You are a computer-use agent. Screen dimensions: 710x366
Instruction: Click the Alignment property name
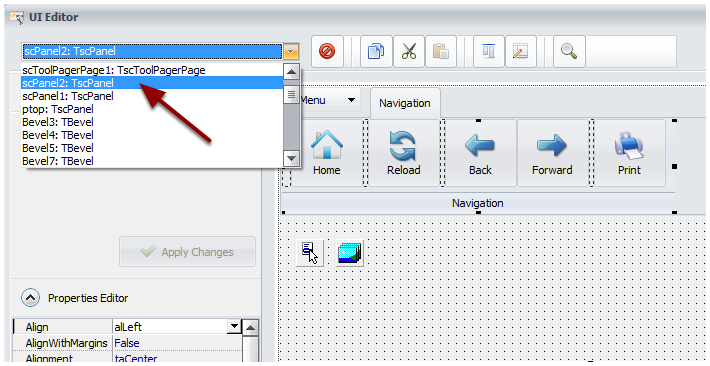click(x=49, y=358)
